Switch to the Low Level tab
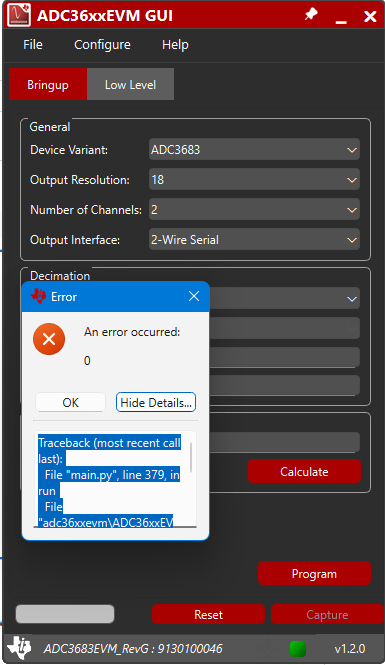The width and height of the screenshot is (385, 665). point(131,84)
